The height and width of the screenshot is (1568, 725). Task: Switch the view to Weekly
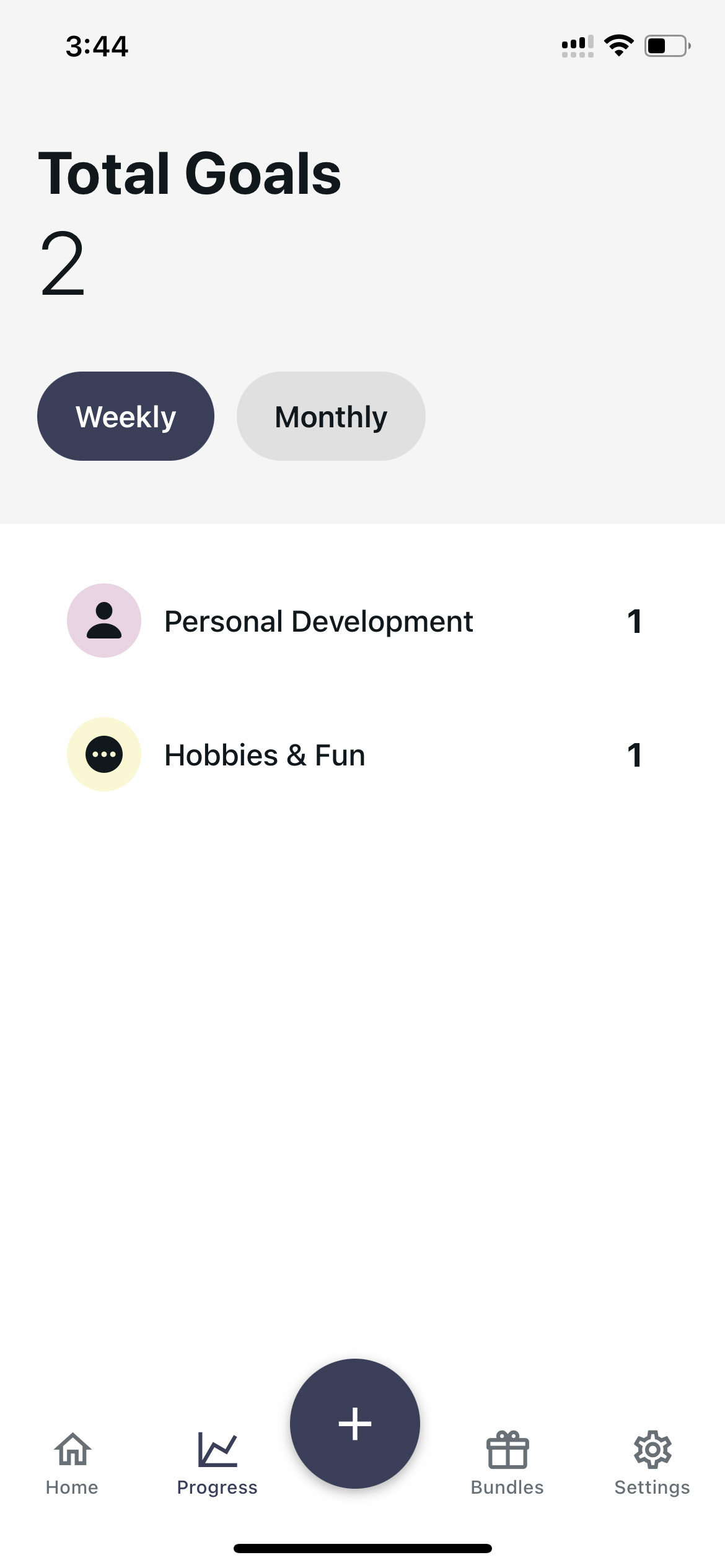(126, 416)
